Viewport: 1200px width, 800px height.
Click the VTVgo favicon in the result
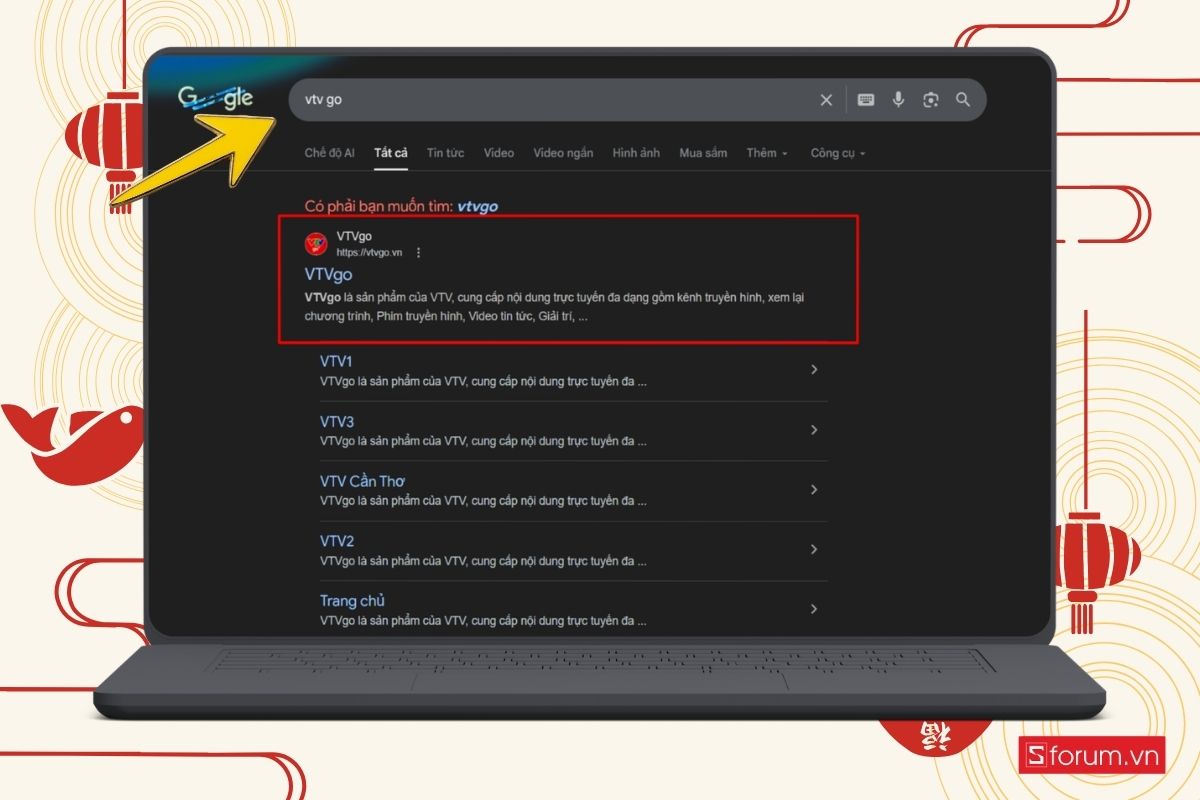(315, 243)
